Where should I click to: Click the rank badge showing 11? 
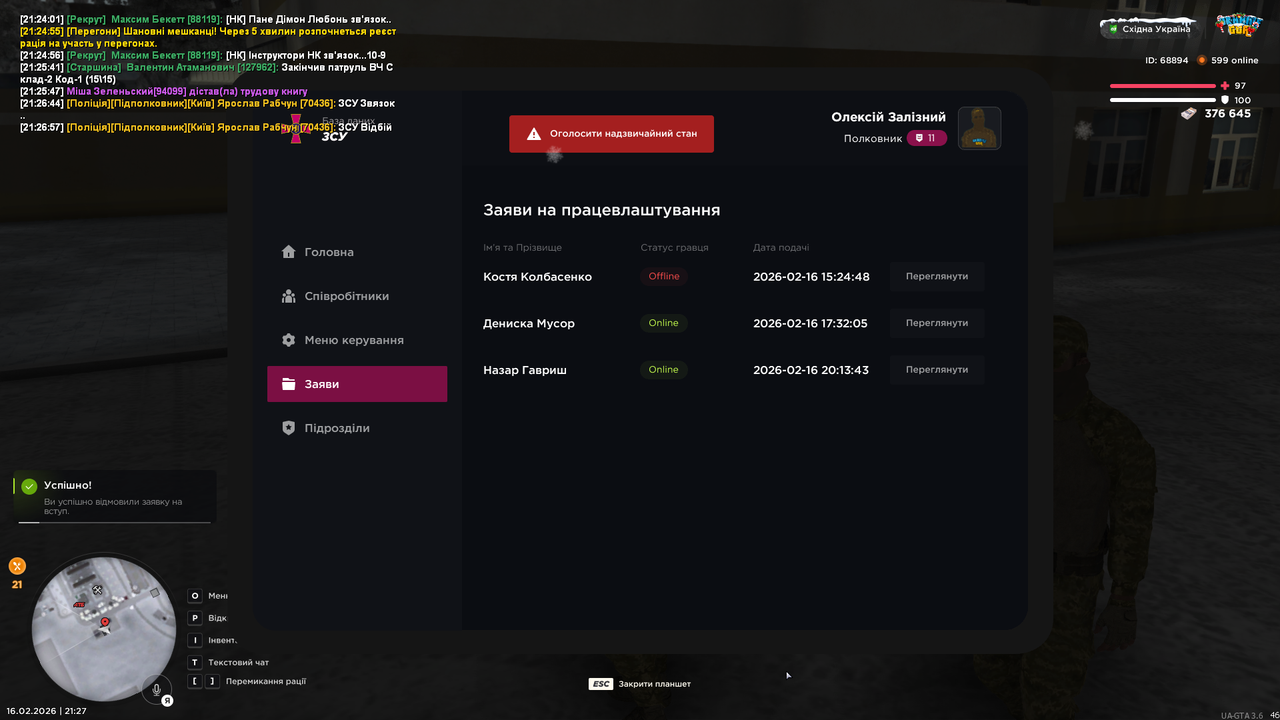coord(927,138)
